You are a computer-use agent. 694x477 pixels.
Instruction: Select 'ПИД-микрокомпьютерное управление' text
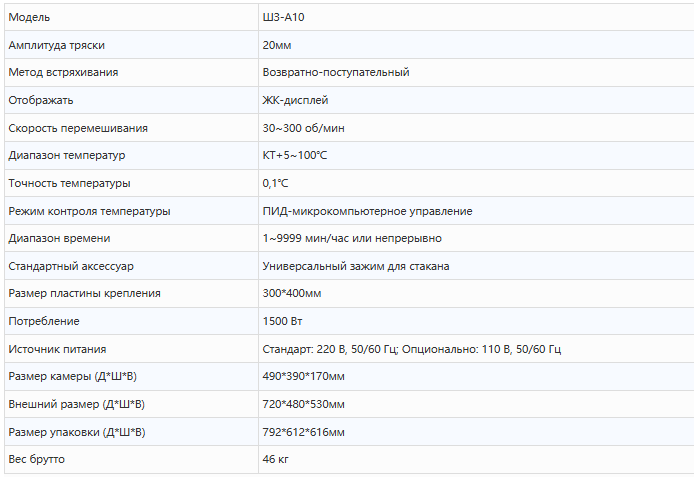pyautogui.click(x=367, y=211)
